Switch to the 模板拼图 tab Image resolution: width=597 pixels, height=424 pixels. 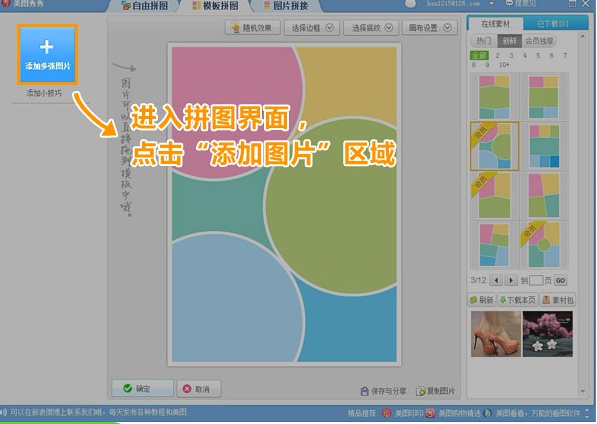(215, 6)
